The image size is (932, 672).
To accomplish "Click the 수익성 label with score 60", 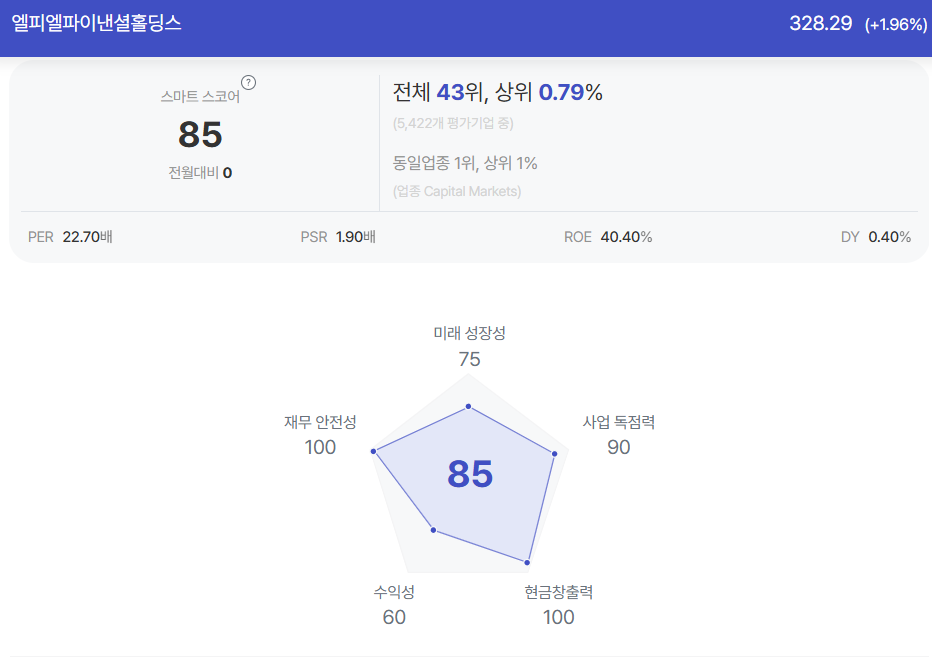I will point(394,605).
